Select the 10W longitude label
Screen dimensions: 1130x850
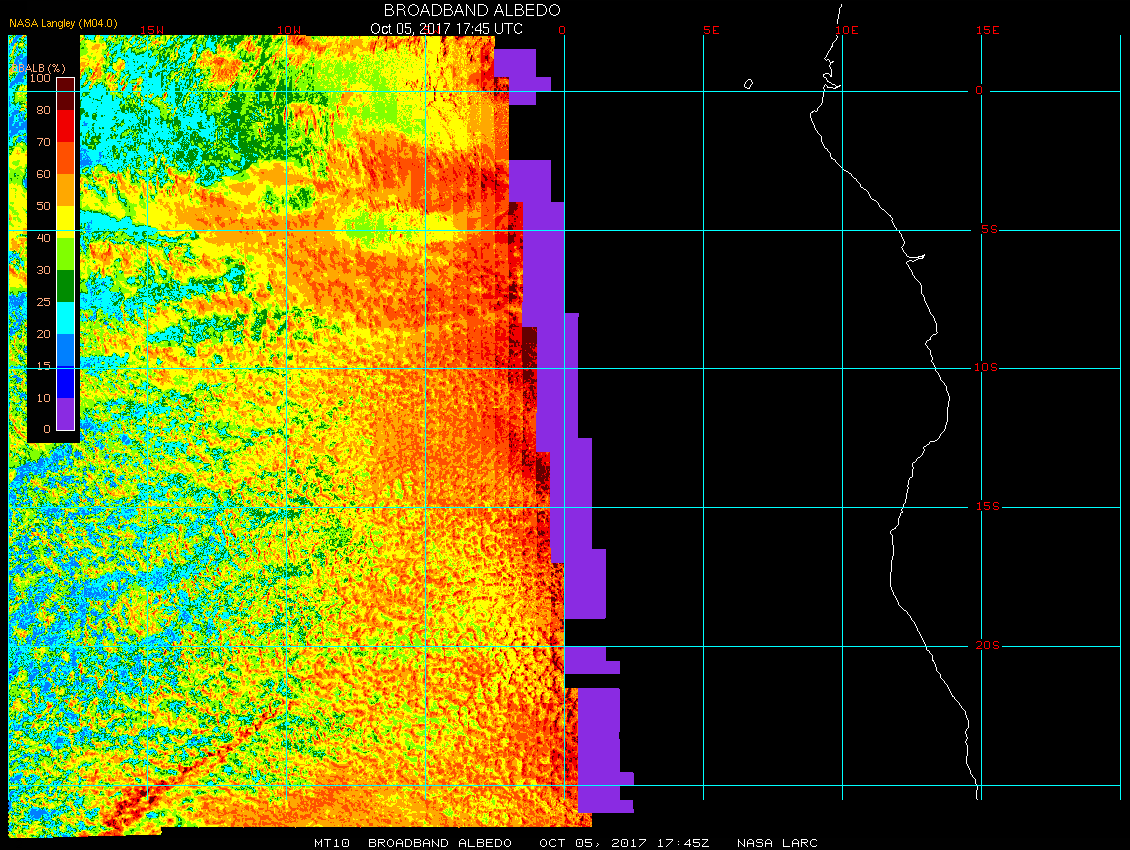click(289, 30)
